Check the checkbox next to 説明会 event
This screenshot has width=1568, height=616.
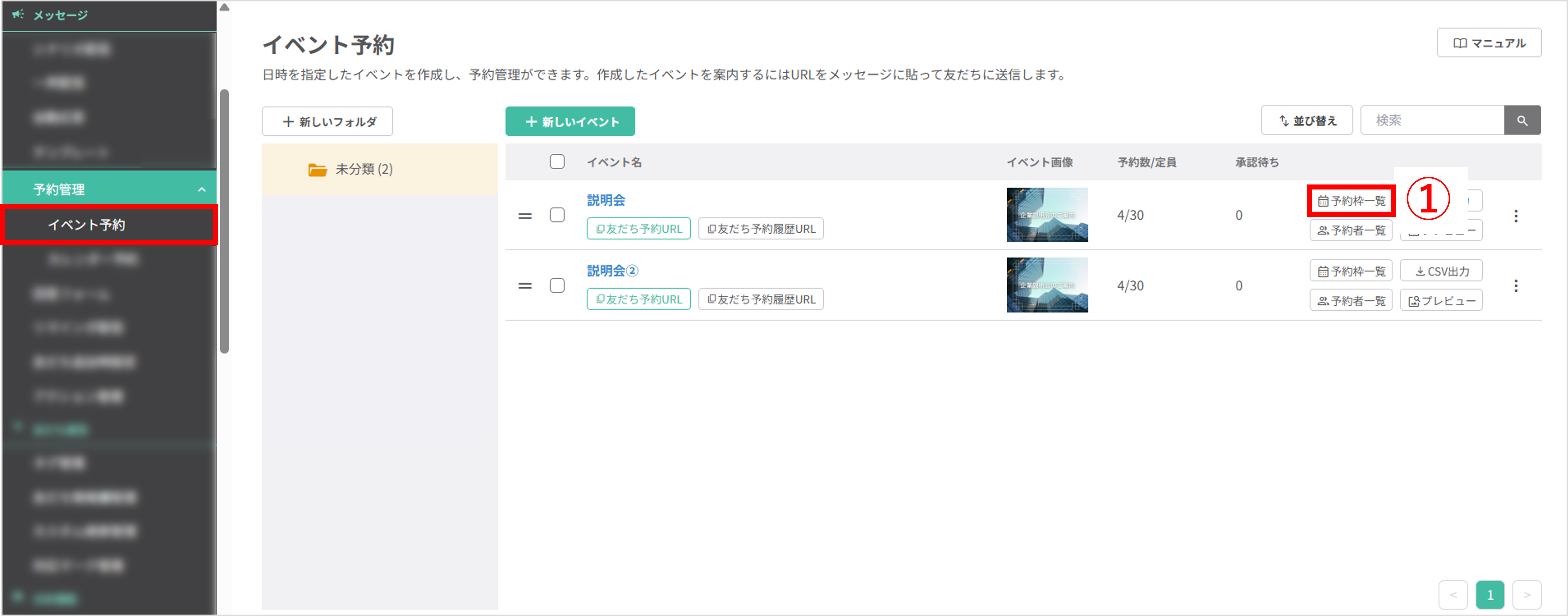pyautogui.click(x=557, y=215)
